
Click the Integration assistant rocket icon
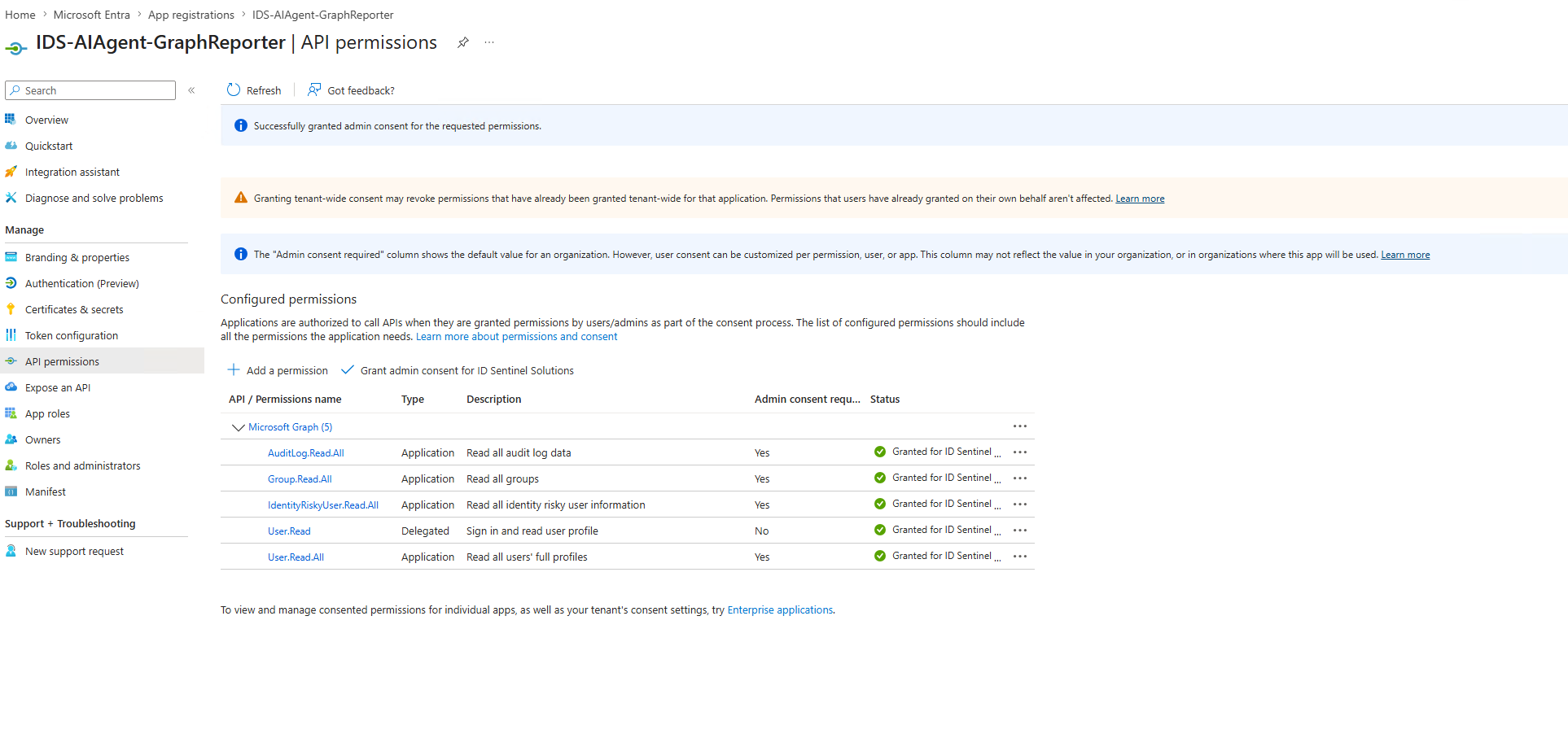pyautogui.click(x=11, y=172)
